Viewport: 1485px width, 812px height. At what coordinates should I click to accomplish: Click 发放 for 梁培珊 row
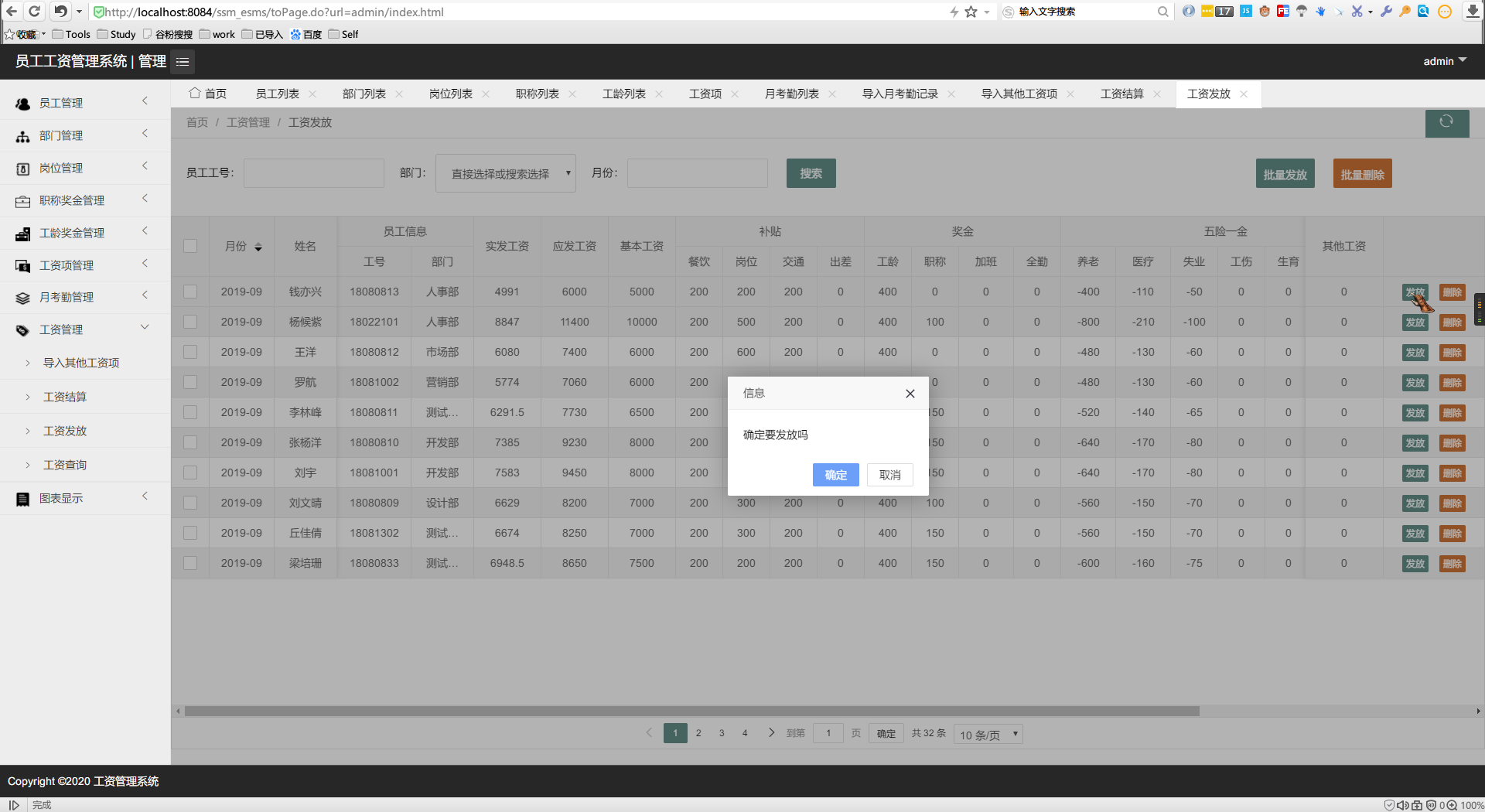(x=1415, y=565)
